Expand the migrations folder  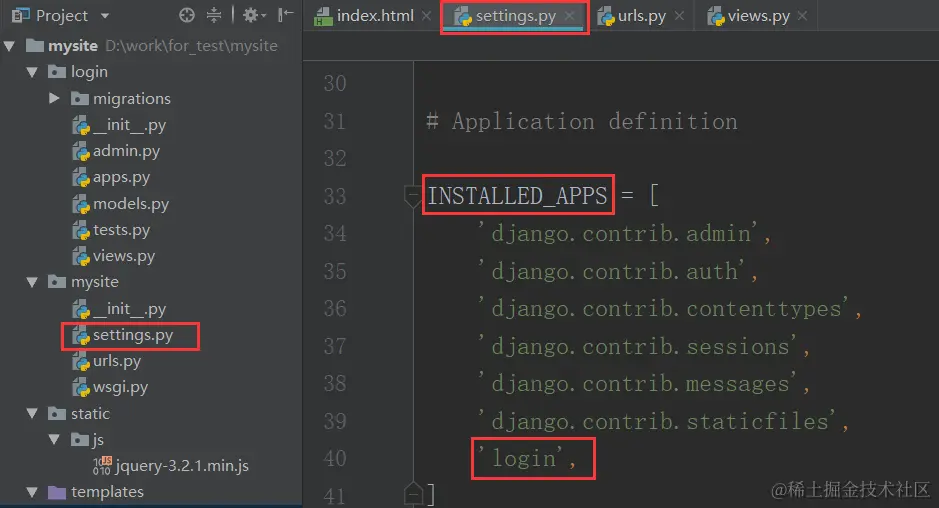(x=54, y=98)
